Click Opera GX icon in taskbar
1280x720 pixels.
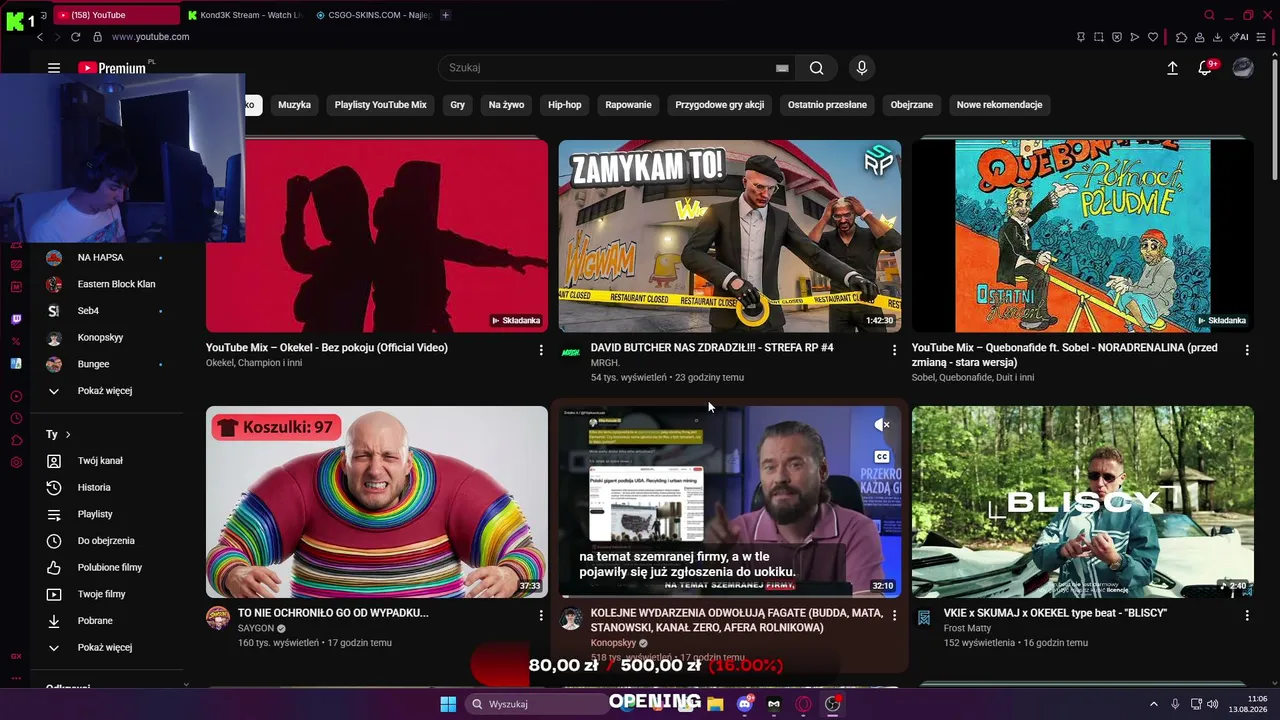(803, 704)
